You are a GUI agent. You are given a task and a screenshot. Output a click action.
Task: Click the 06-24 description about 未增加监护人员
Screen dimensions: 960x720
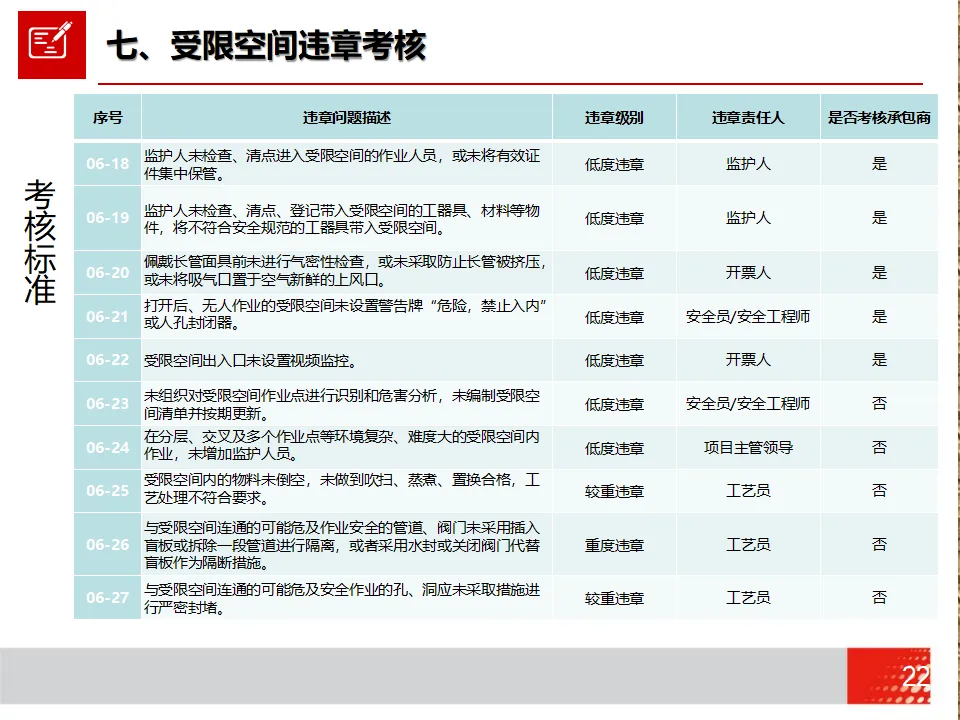(342, 445)
